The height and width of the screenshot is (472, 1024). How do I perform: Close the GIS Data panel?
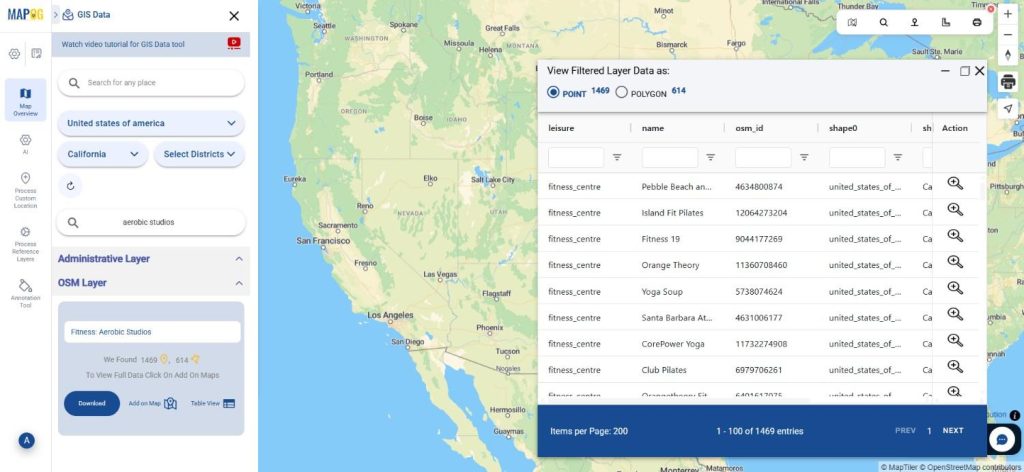coord(234,16)
